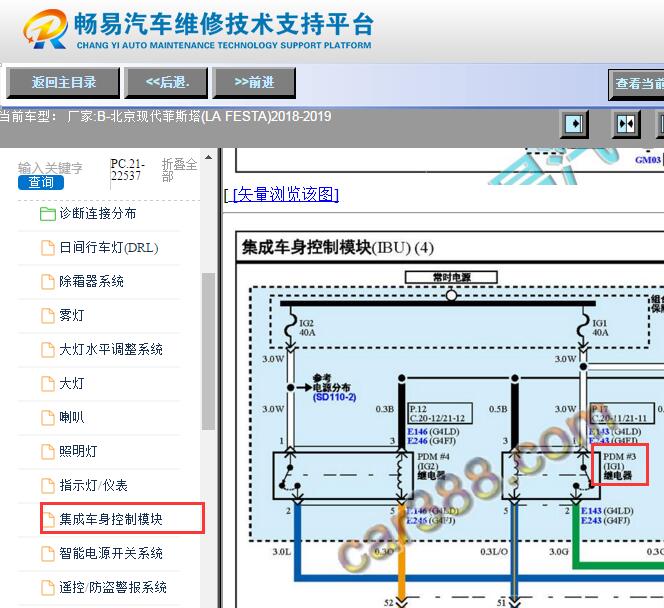Click the double-arrow panel icon

pos(626,124)
